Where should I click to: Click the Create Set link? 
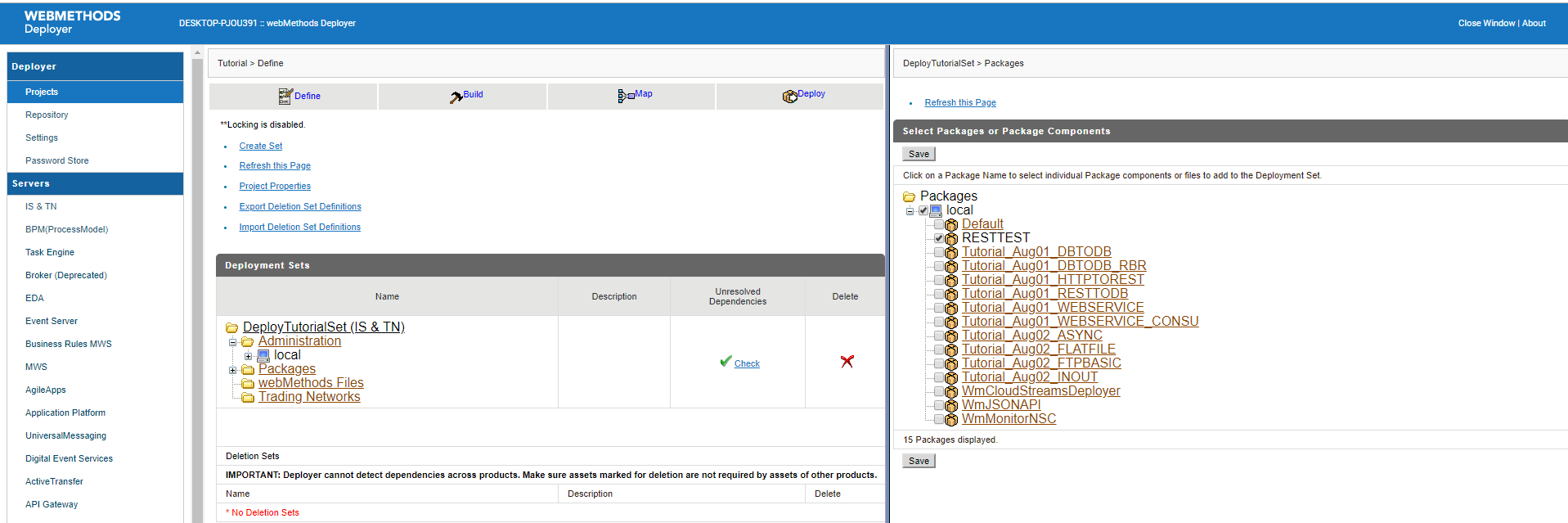point(261,146)
